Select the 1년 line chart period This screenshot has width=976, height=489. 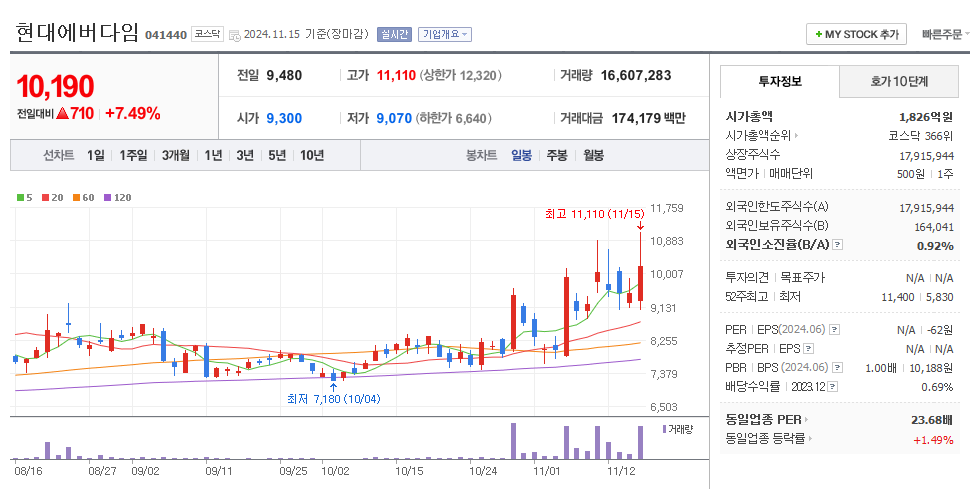click(214, 155)
